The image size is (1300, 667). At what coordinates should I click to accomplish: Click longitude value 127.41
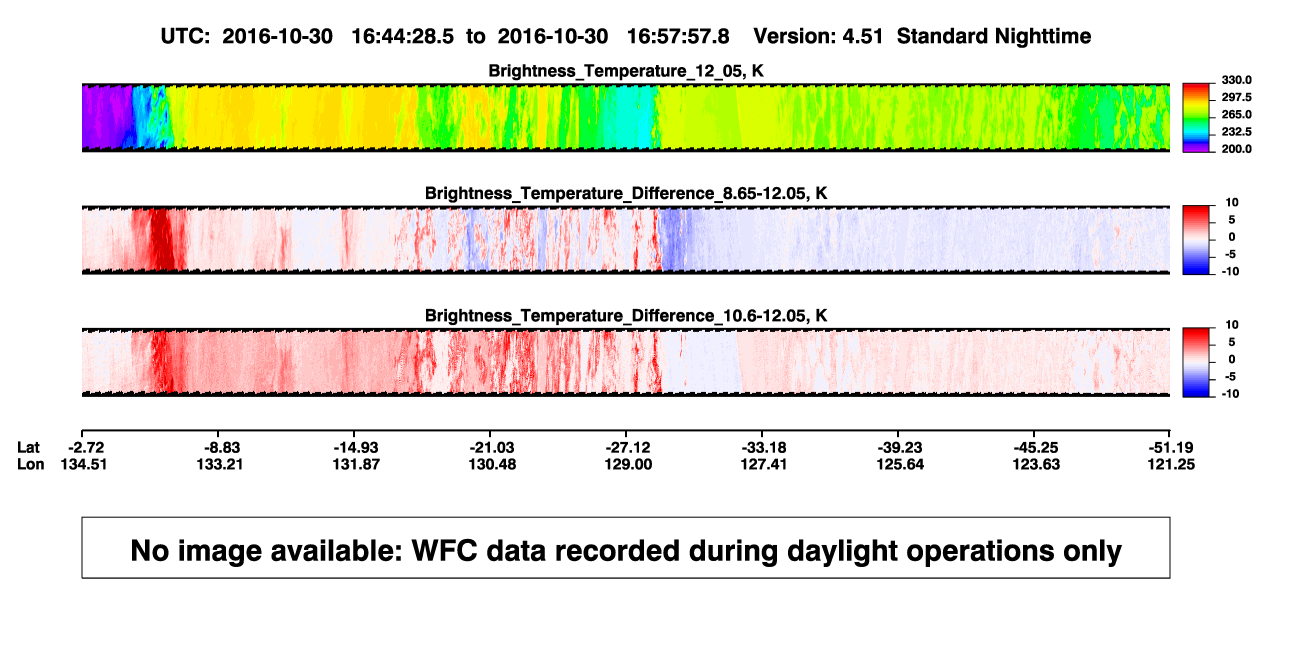pos(762,464)
